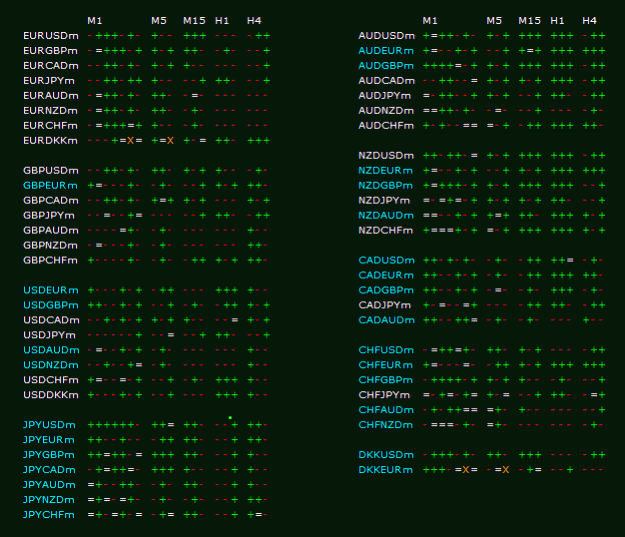The height and width of the screenshot is (537, 625).
Task: Click CHFGBPm symbol label
Action: [385, 380]
